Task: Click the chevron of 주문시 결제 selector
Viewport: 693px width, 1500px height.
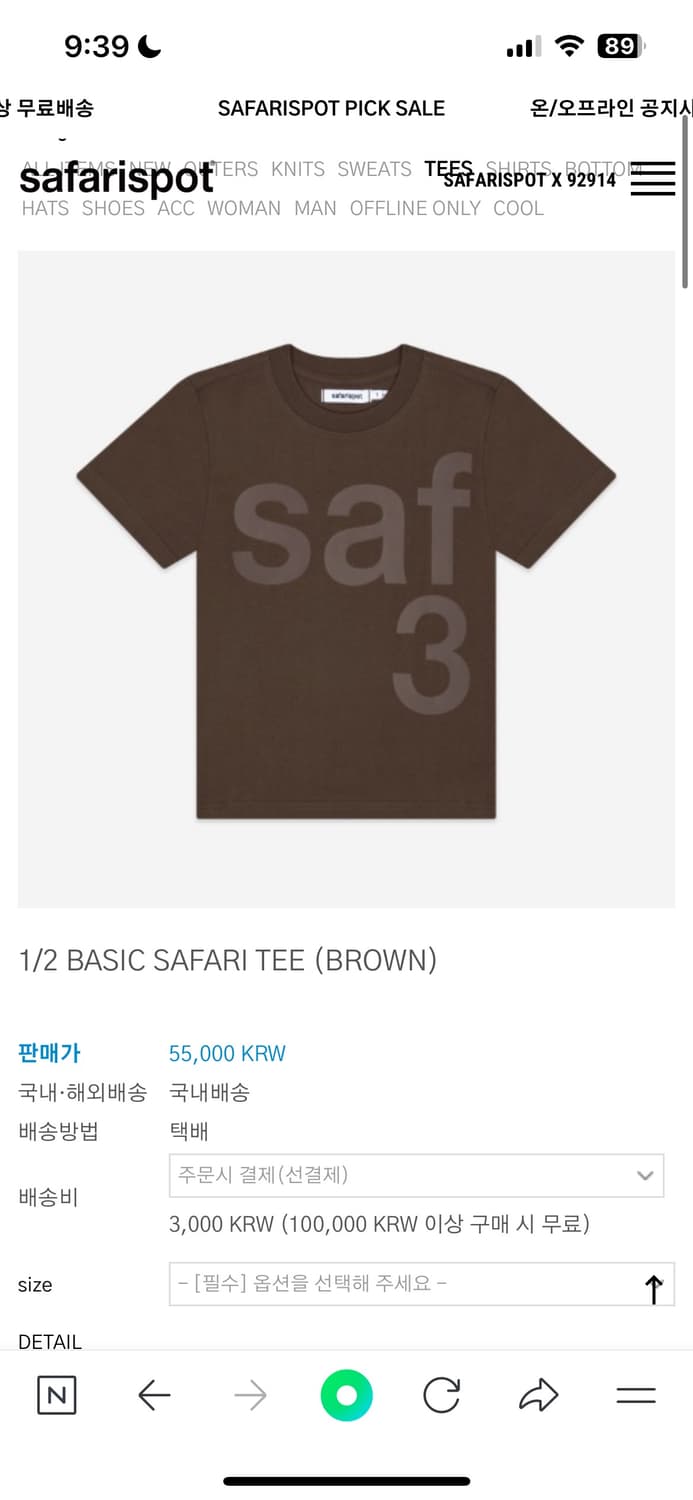Action: 645,1176
